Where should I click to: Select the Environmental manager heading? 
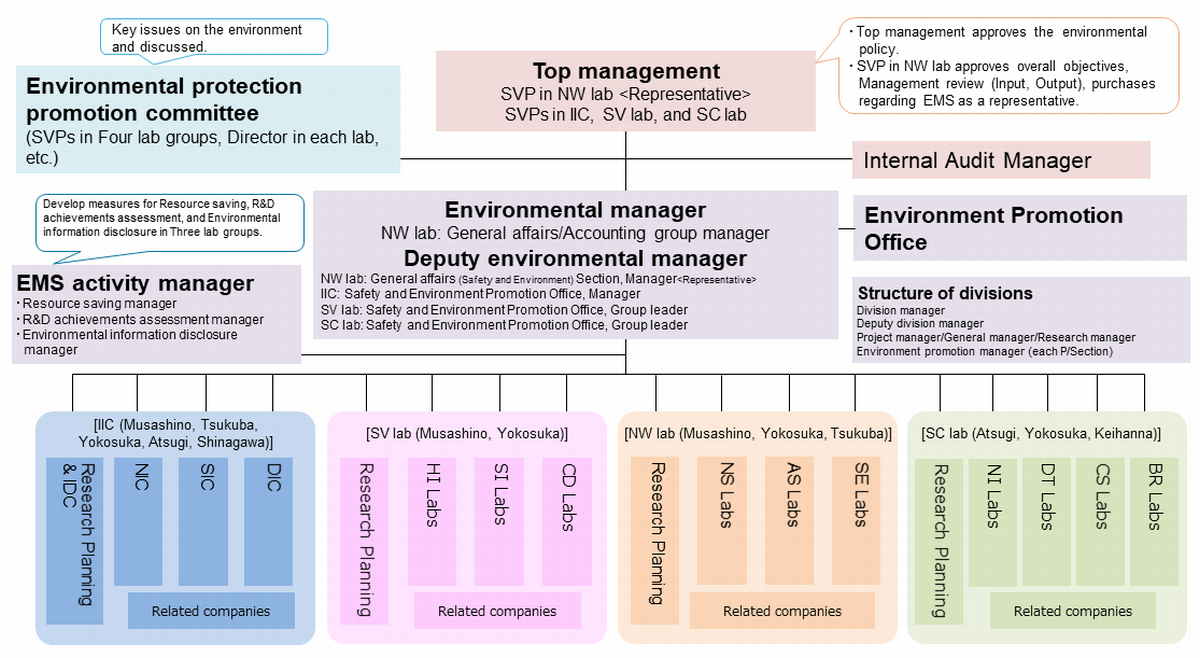point(575,210)
